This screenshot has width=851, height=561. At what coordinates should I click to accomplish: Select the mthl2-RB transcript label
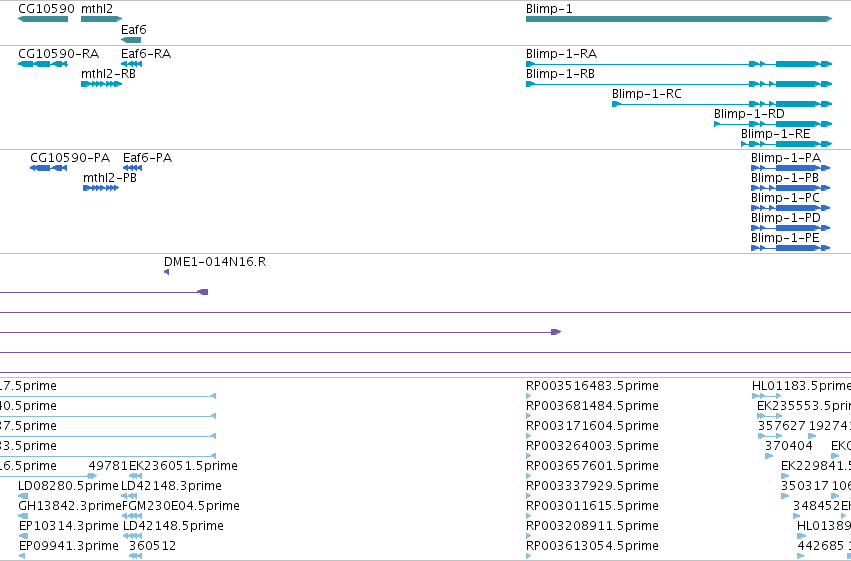pos(108,74)
